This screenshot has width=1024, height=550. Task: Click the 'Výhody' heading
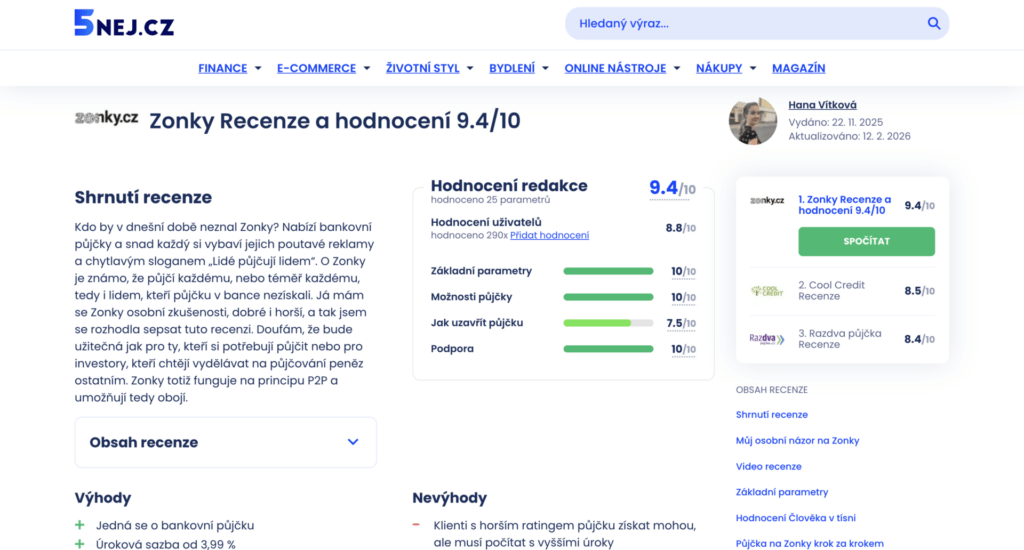point(103,498)
